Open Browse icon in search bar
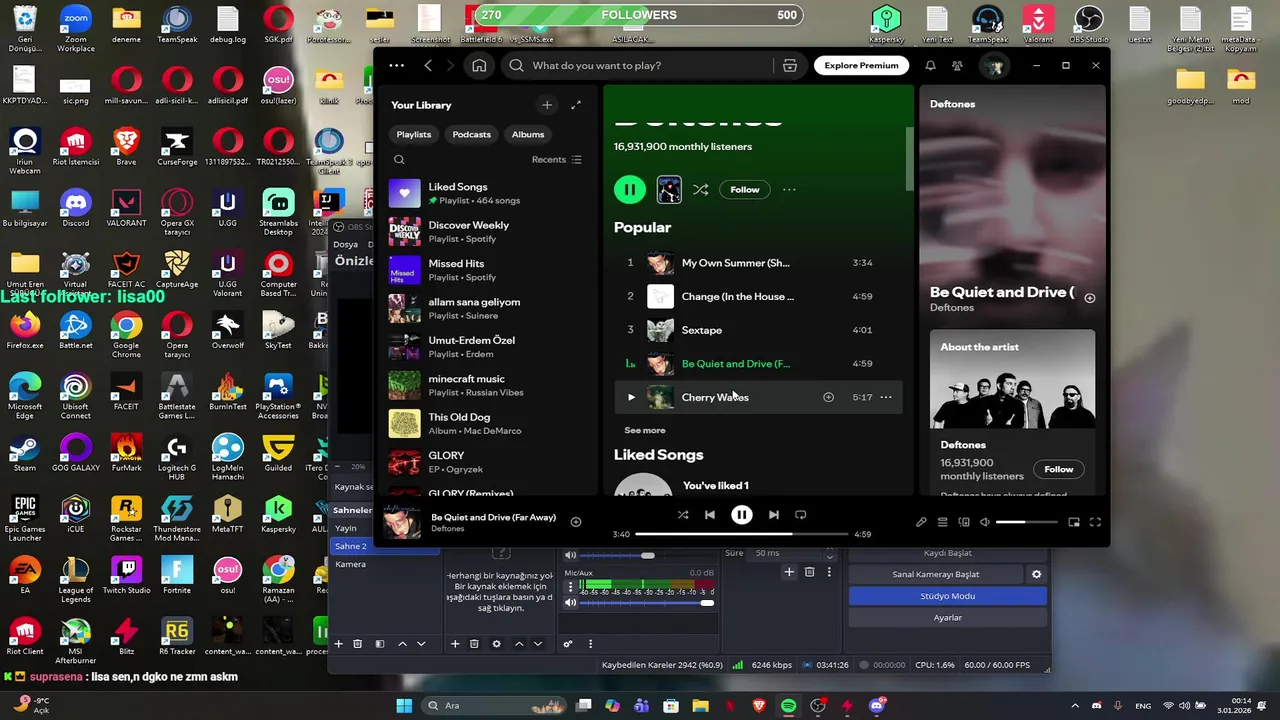Viewport: 1280px width, 720px height. click(x=790, y=65)
